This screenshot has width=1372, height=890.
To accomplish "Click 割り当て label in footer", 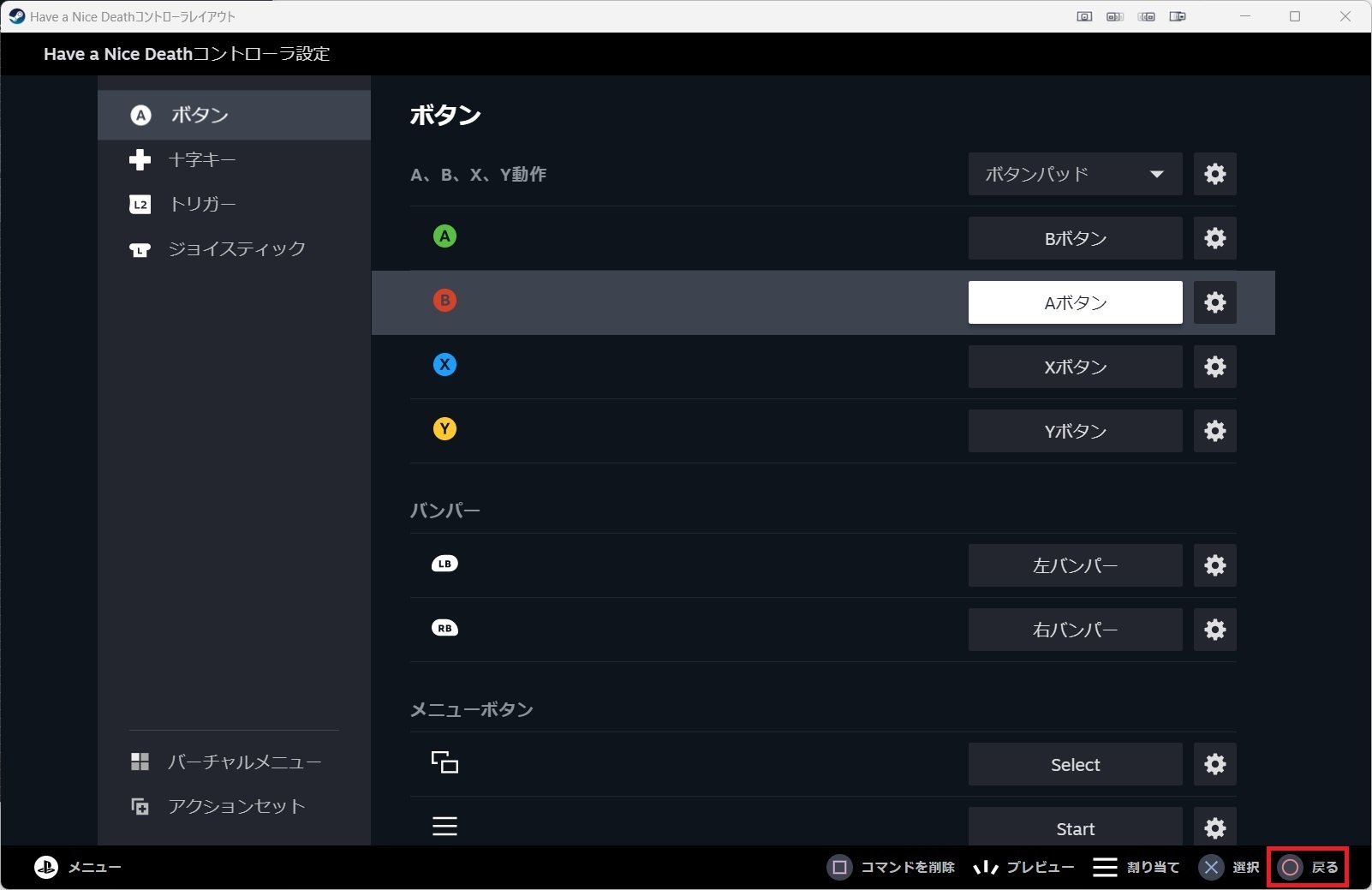I will (x=1153, y=868).
